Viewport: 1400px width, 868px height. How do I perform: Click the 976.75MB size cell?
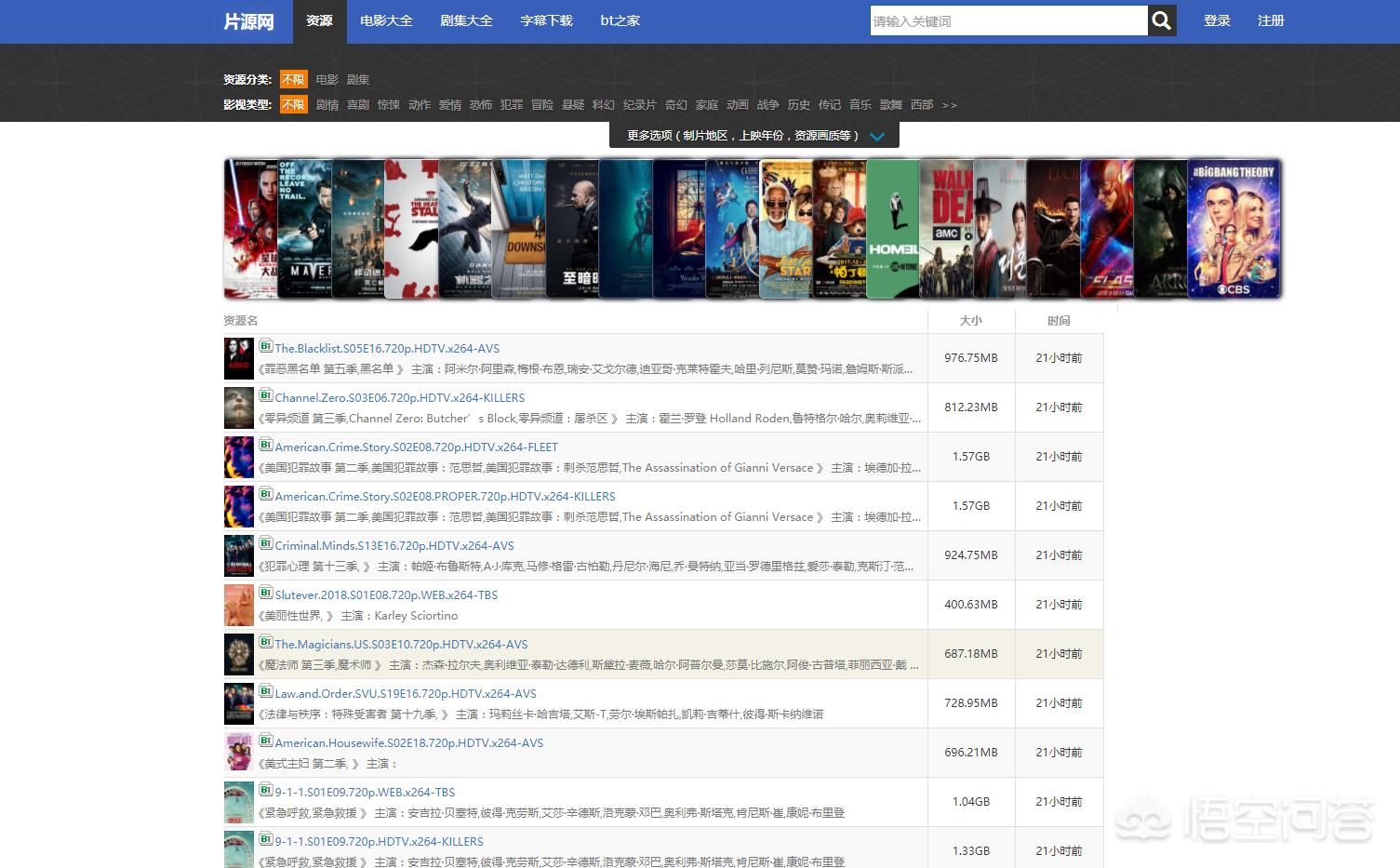click(971, 358)
